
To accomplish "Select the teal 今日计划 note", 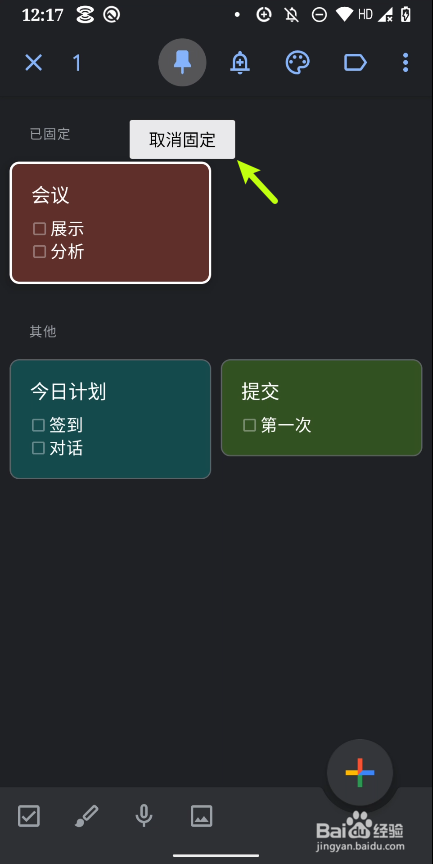I will 110,419.
